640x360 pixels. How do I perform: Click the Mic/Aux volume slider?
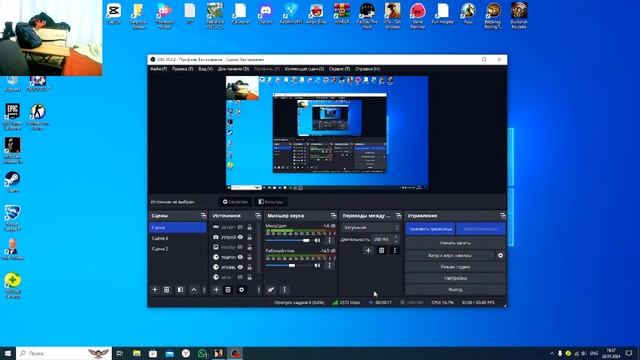(288, 241)
